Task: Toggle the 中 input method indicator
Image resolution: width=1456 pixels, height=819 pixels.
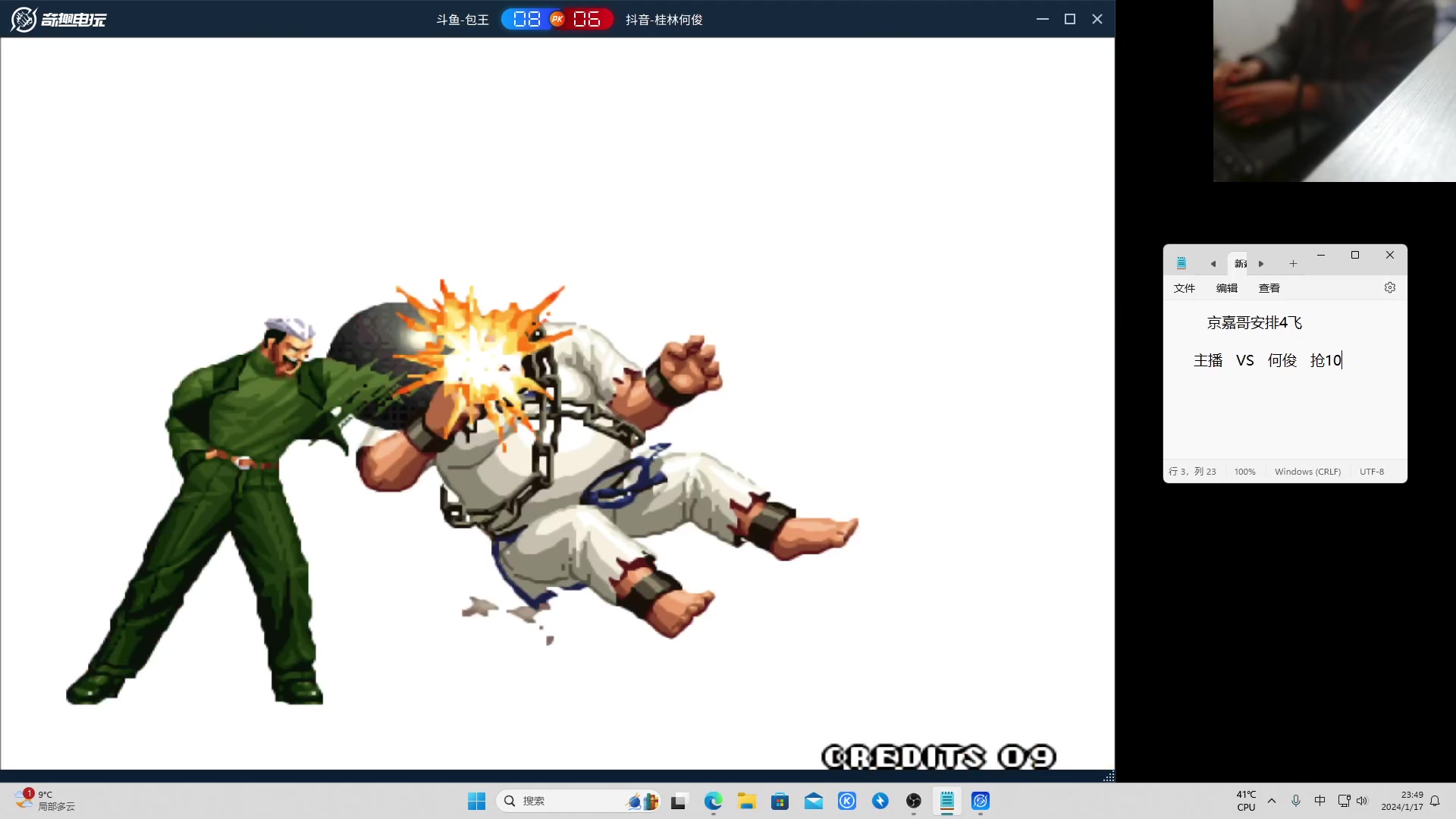Action: point(1319,801)
